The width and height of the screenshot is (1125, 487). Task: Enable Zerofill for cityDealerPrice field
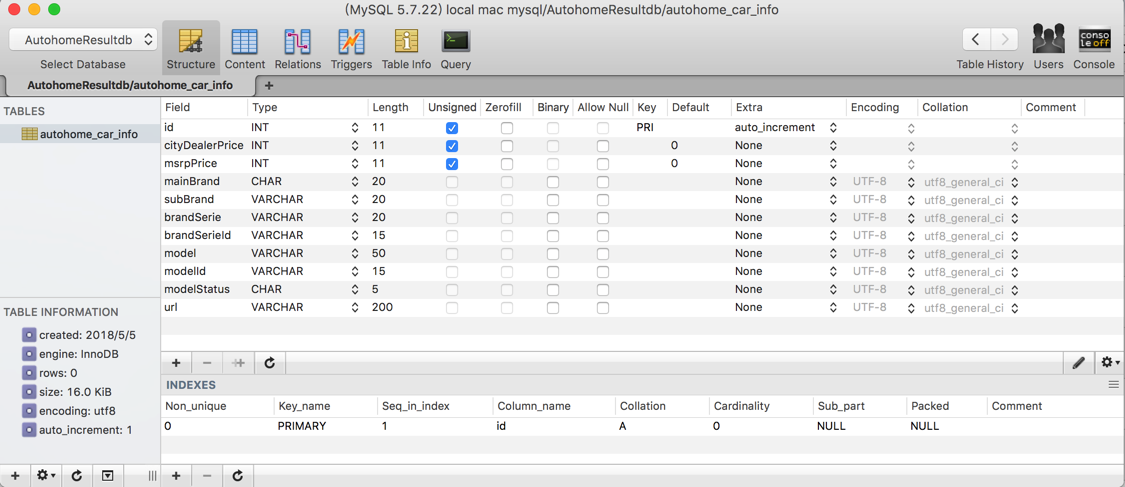(x=507, y=146)
